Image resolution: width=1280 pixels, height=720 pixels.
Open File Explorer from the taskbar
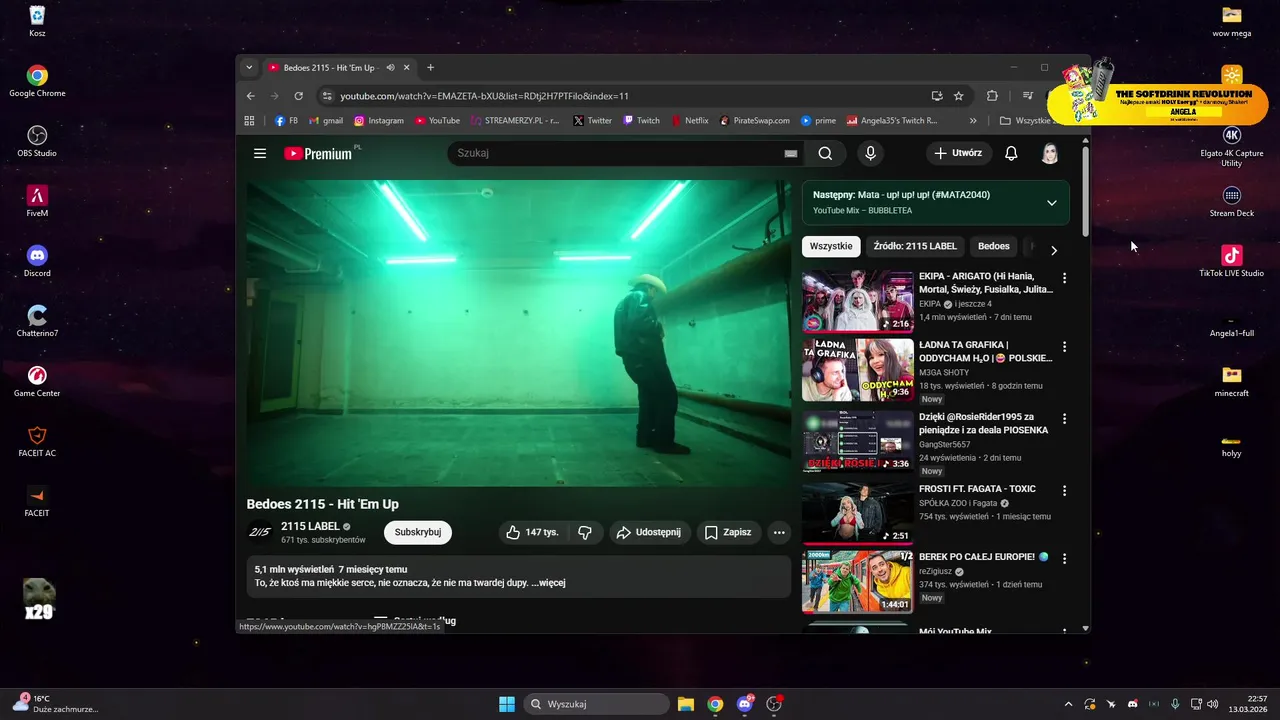point(685,704)
